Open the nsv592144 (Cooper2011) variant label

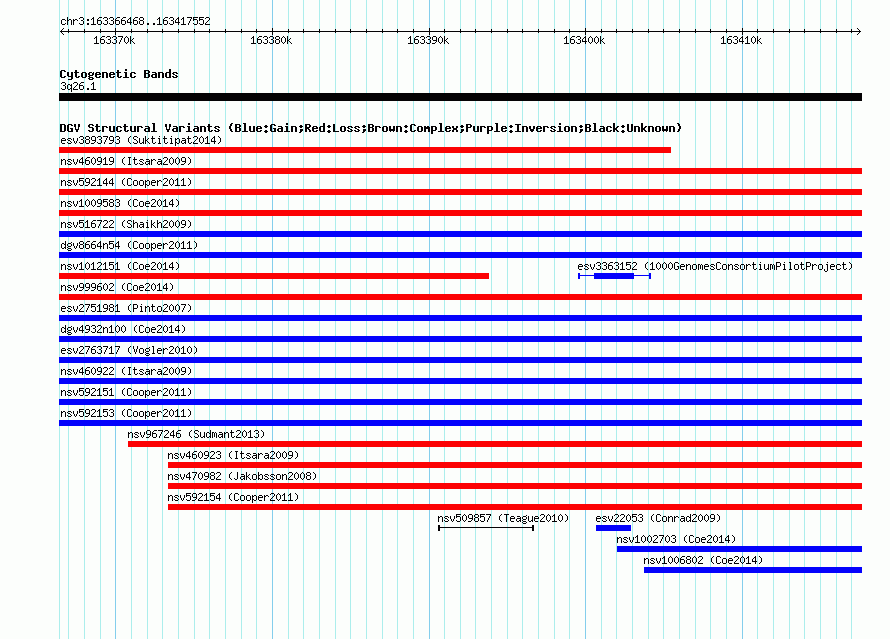pyautogui.click(x=126, y=182)
